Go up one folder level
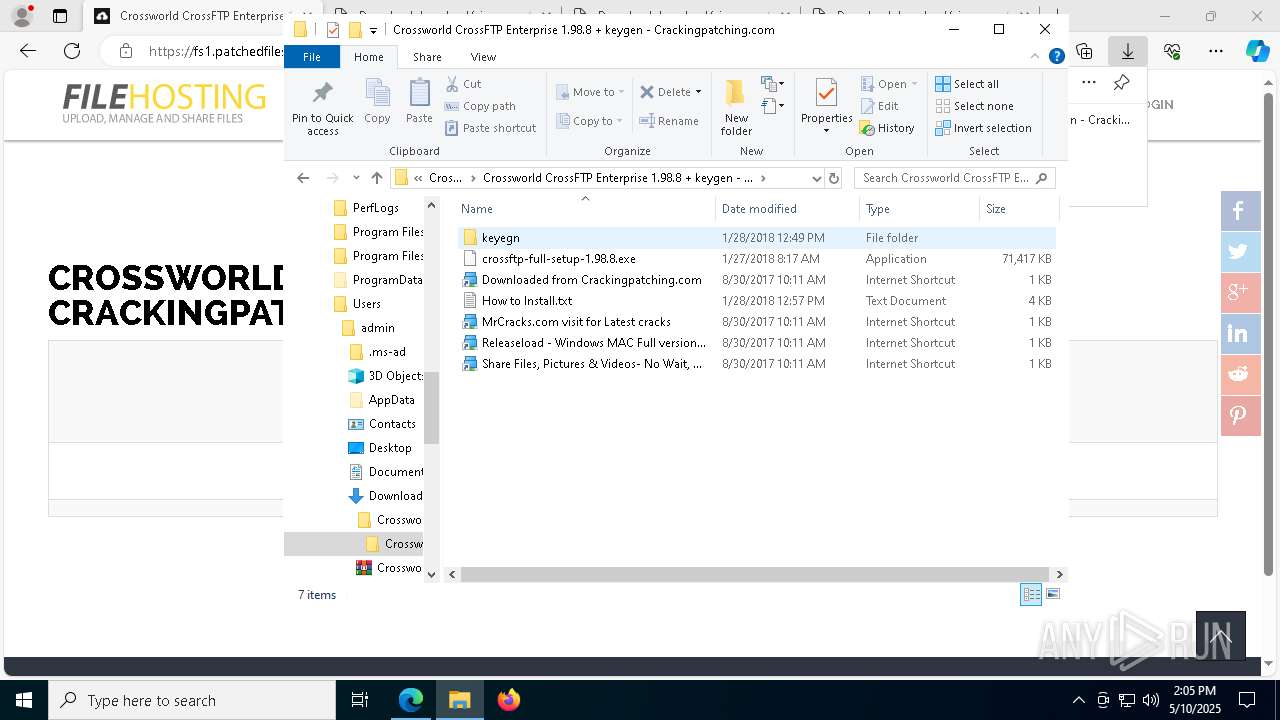Screen dimensions: 1280x720 pyautogui.click(x=376, y=178)
